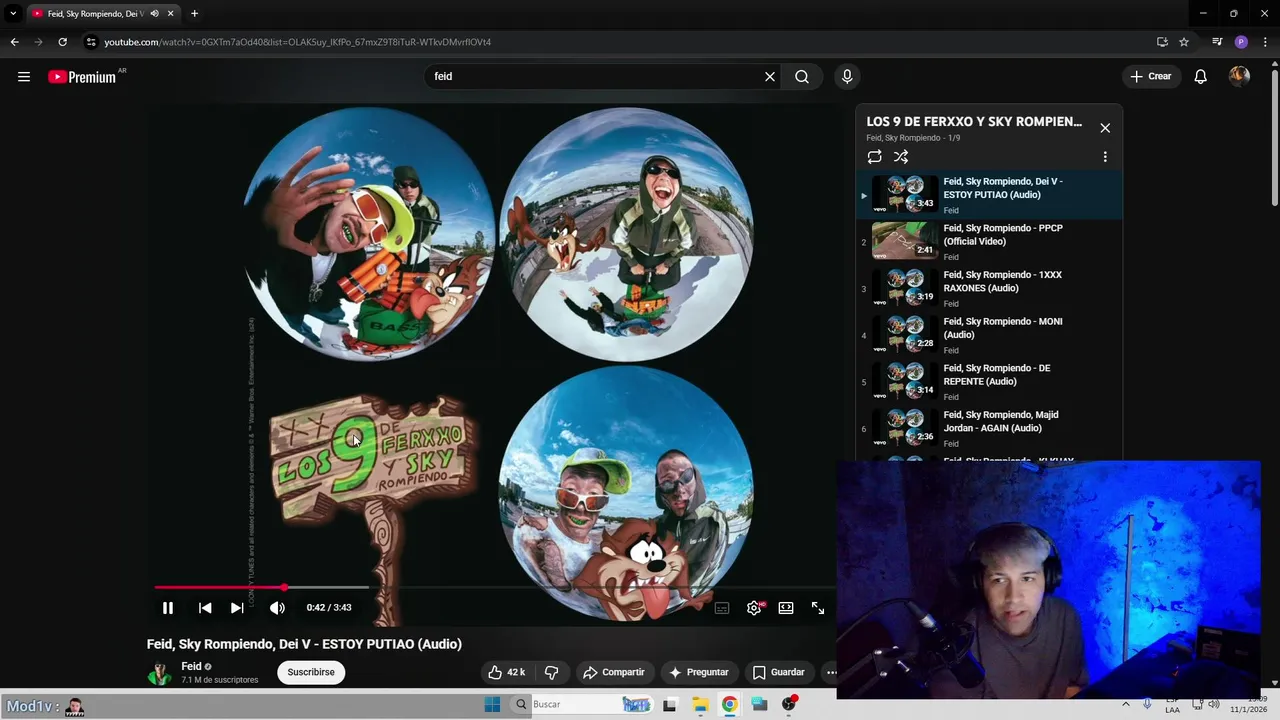
Task: Click the browser address bar URL
Action: click(297, 42)
